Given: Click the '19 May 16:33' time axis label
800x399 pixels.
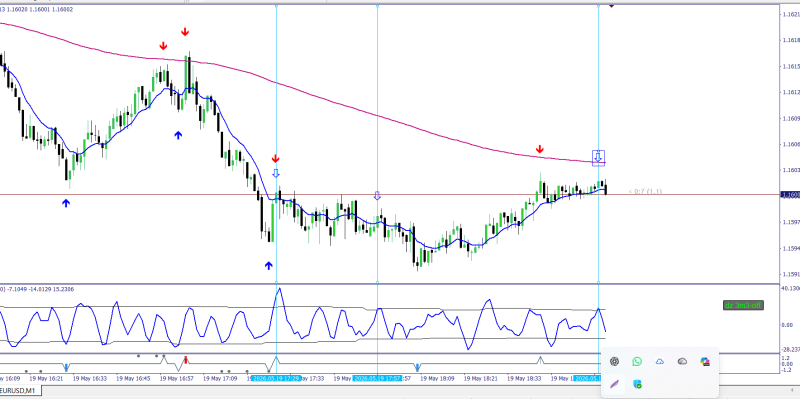Looking at the screenshot, I should [90, 379].
